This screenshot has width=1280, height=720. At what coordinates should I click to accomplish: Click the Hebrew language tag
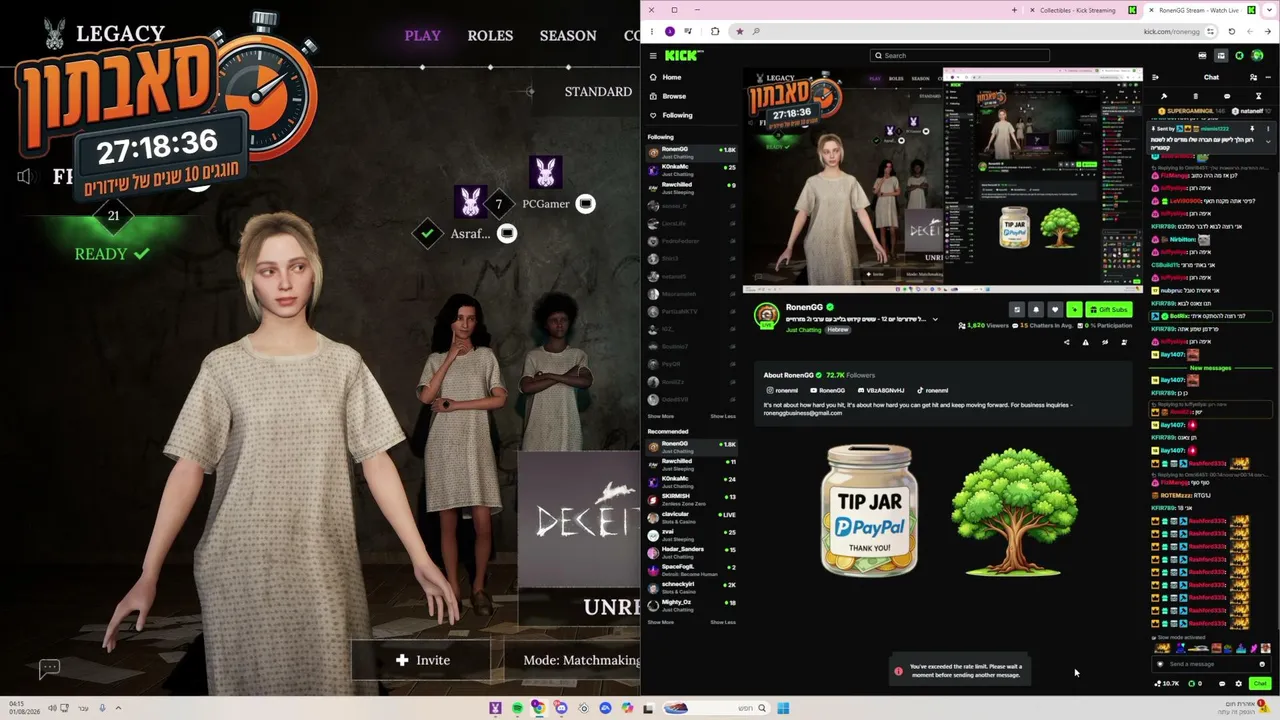838,330
